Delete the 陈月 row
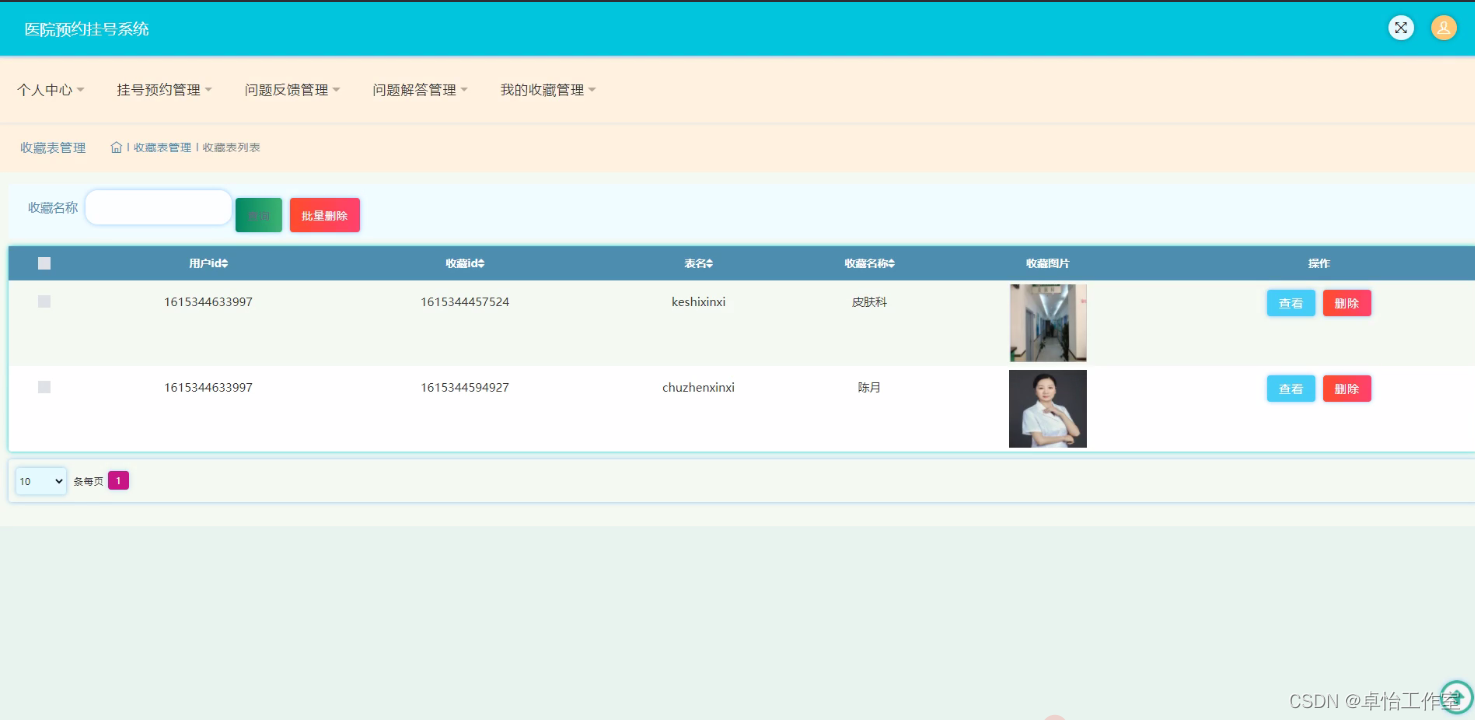This screenshot has height=720, width=1475. pyautogui.click(x=1347, y=388)
